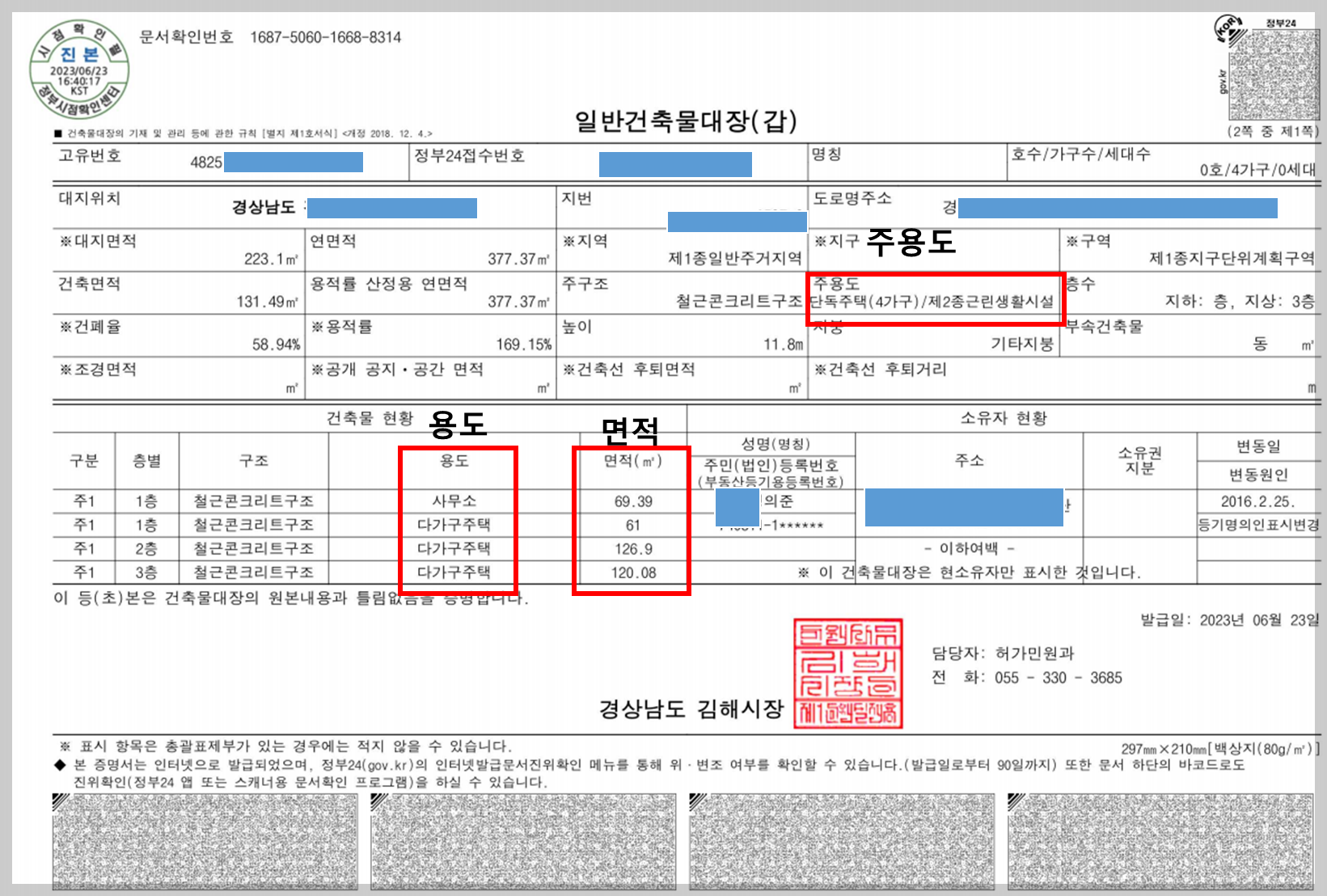Select the red-boxed 주용도 field
The height and width of the screenshot is (896, 1327).
(x=936, y=298)
